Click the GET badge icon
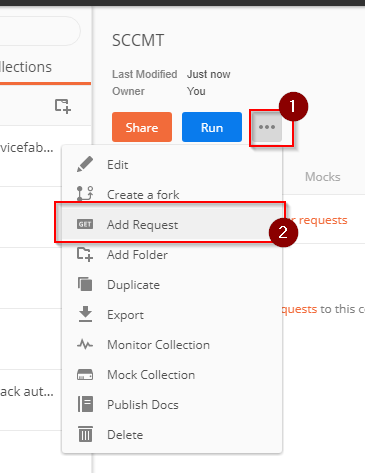The image size is (365, 473). (x=85, y=224)
